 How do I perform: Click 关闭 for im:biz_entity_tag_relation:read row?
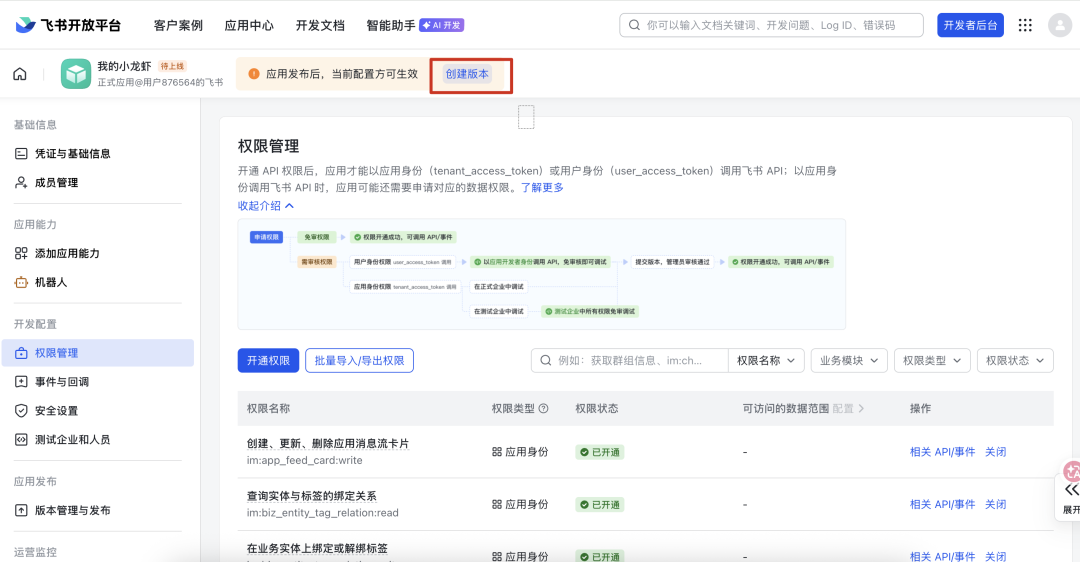995,504
